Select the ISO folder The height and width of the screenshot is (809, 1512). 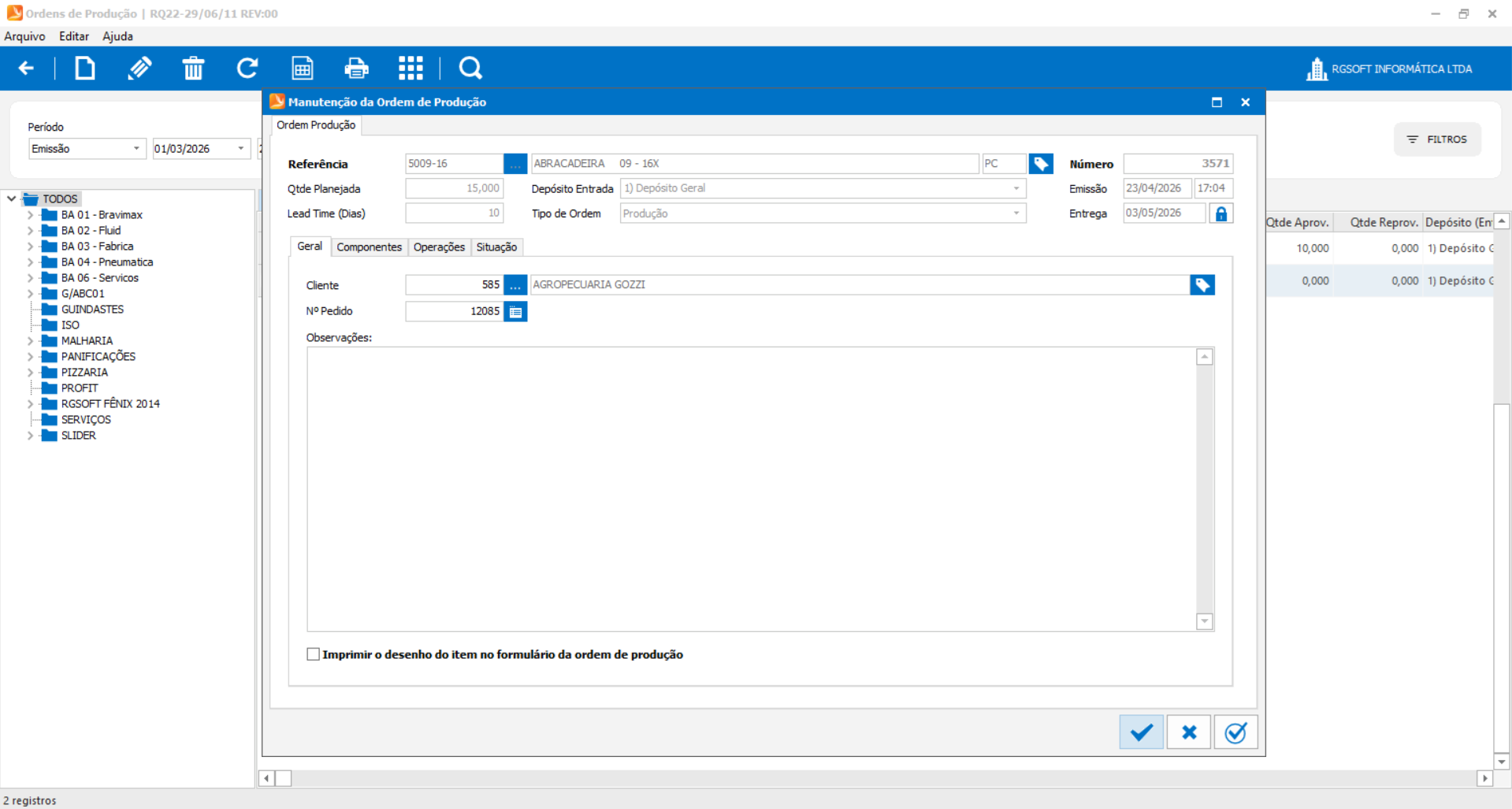[70, 325]
